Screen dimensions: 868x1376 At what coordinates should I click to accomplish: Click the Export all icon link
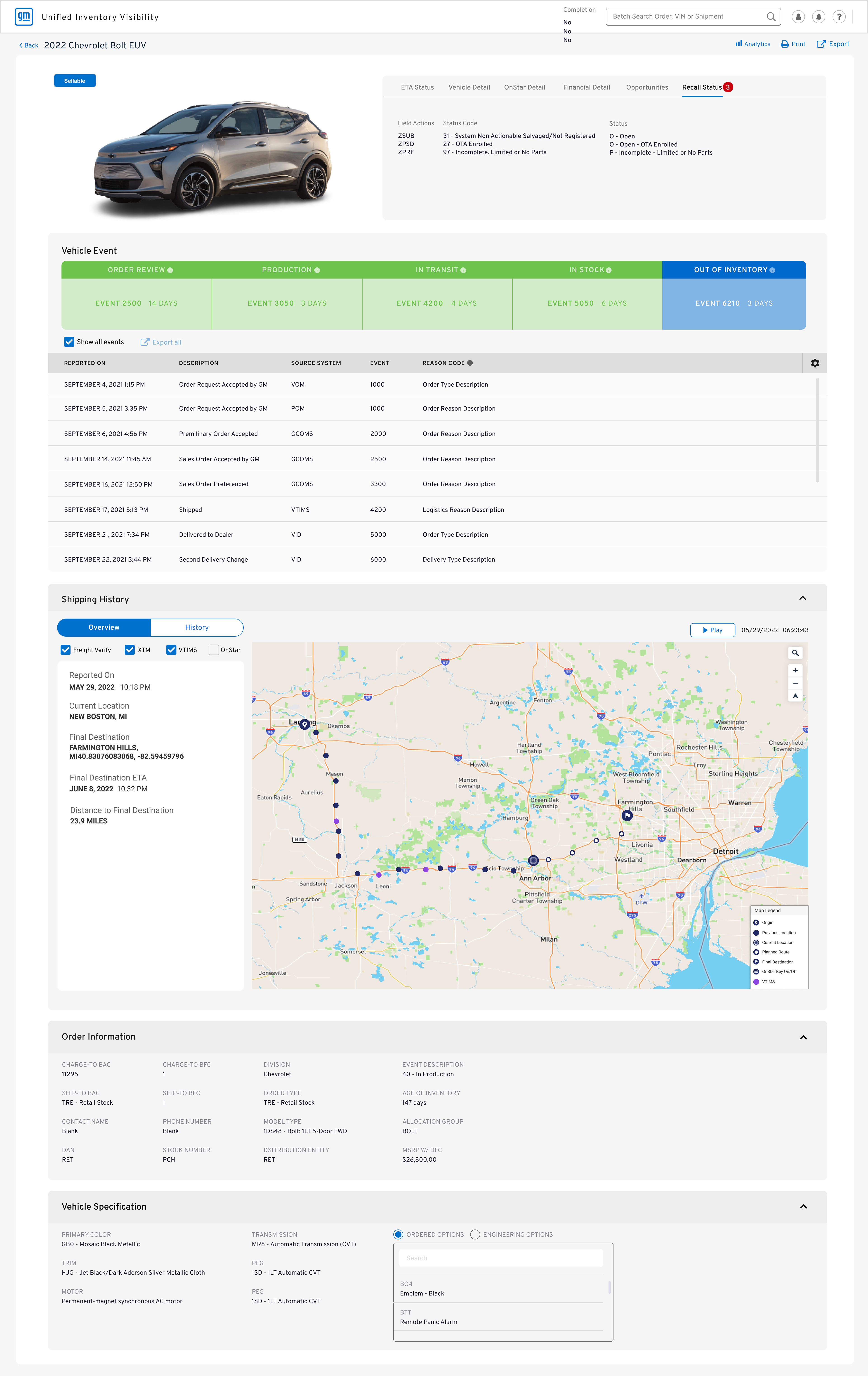coord(161,342)
